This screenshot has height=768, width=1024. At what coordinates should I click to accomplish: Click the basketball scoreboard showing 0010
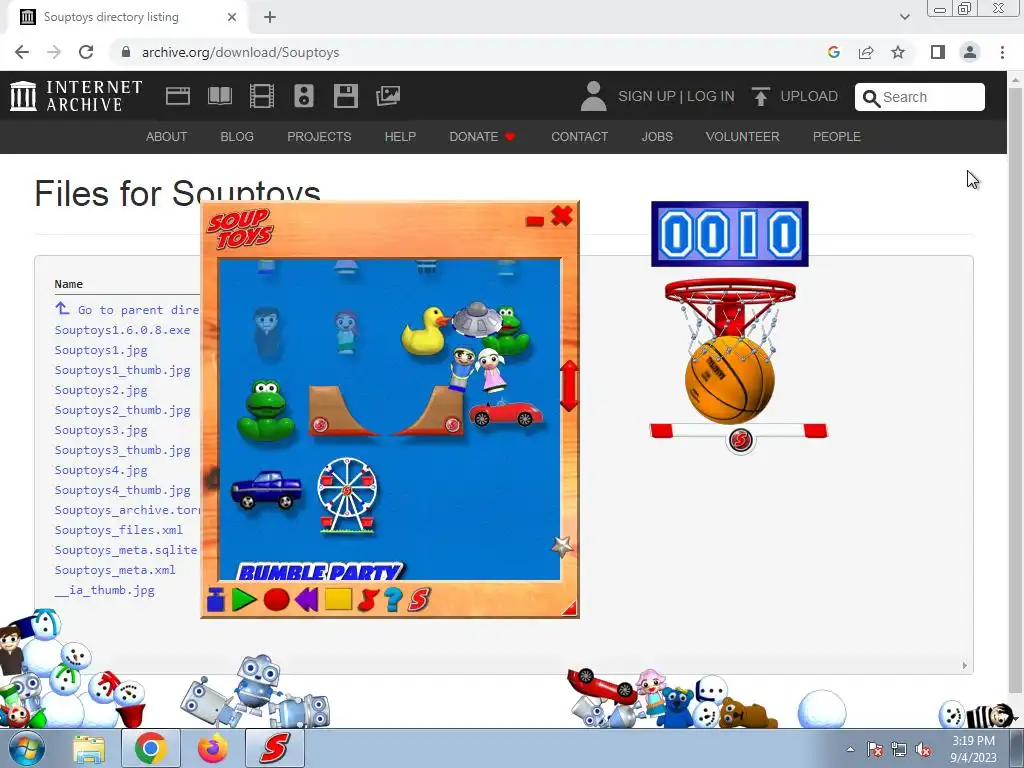[x=729, y=234]
